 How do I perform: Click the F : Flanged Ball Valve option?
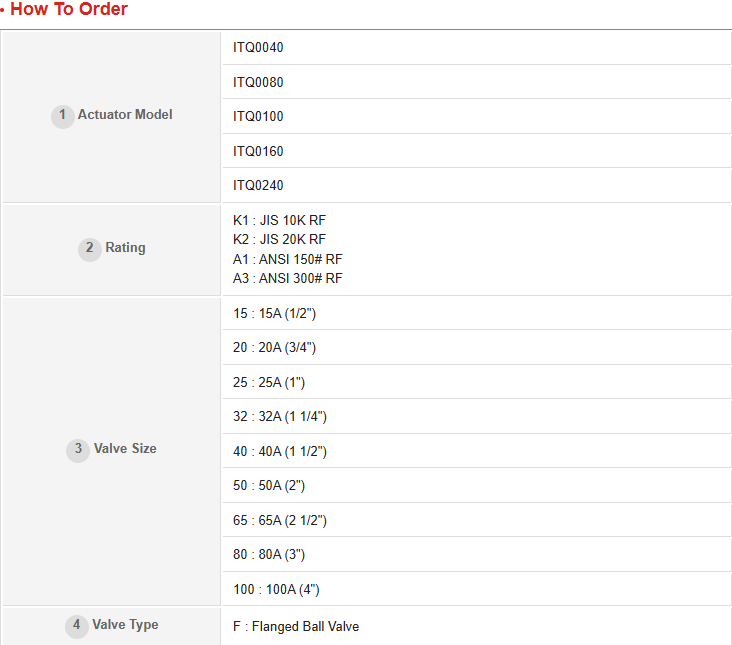(296, 627)
